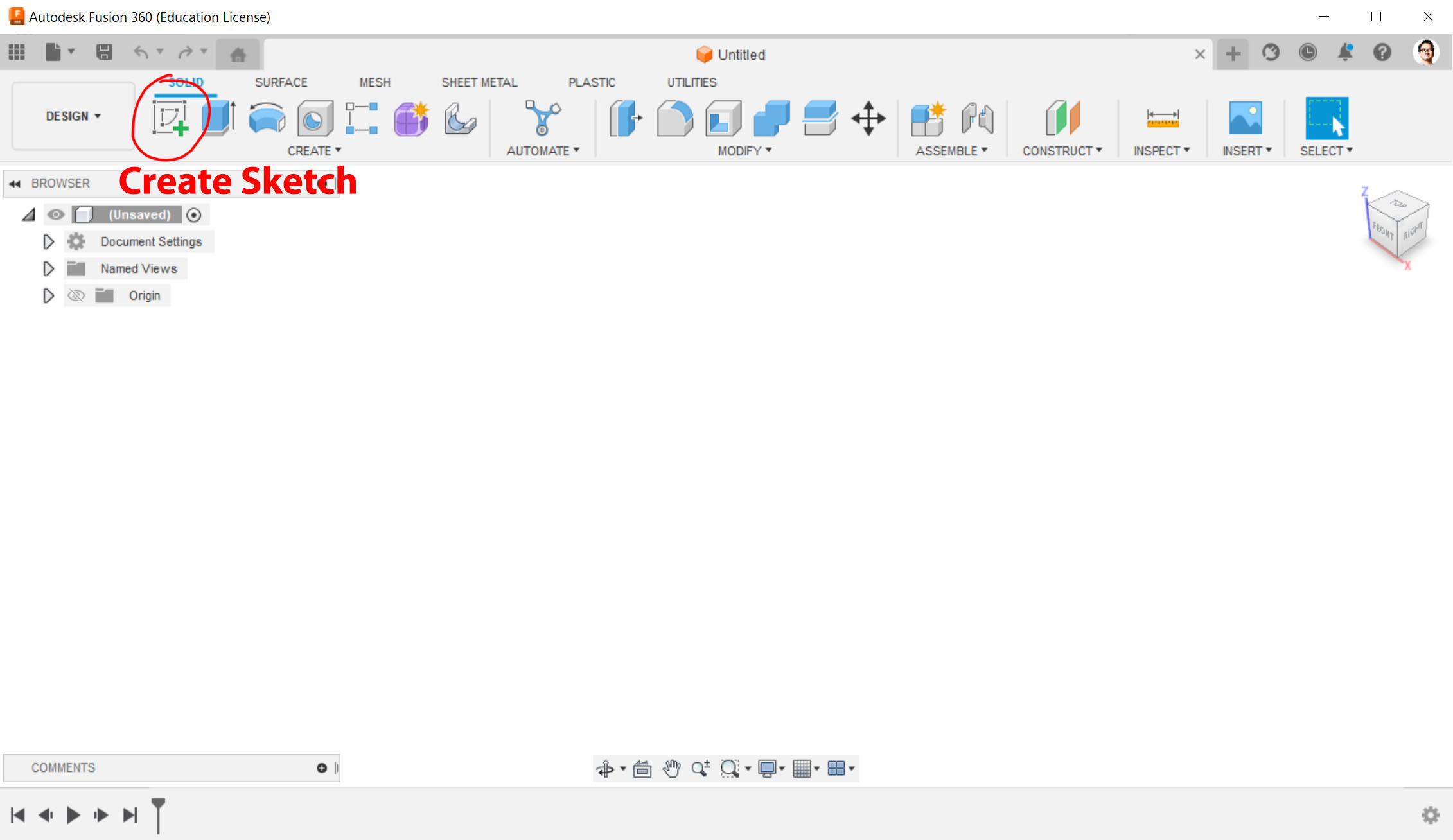Select the Offset Face tool
1453x840 pixels.
[x=820, y=118]
